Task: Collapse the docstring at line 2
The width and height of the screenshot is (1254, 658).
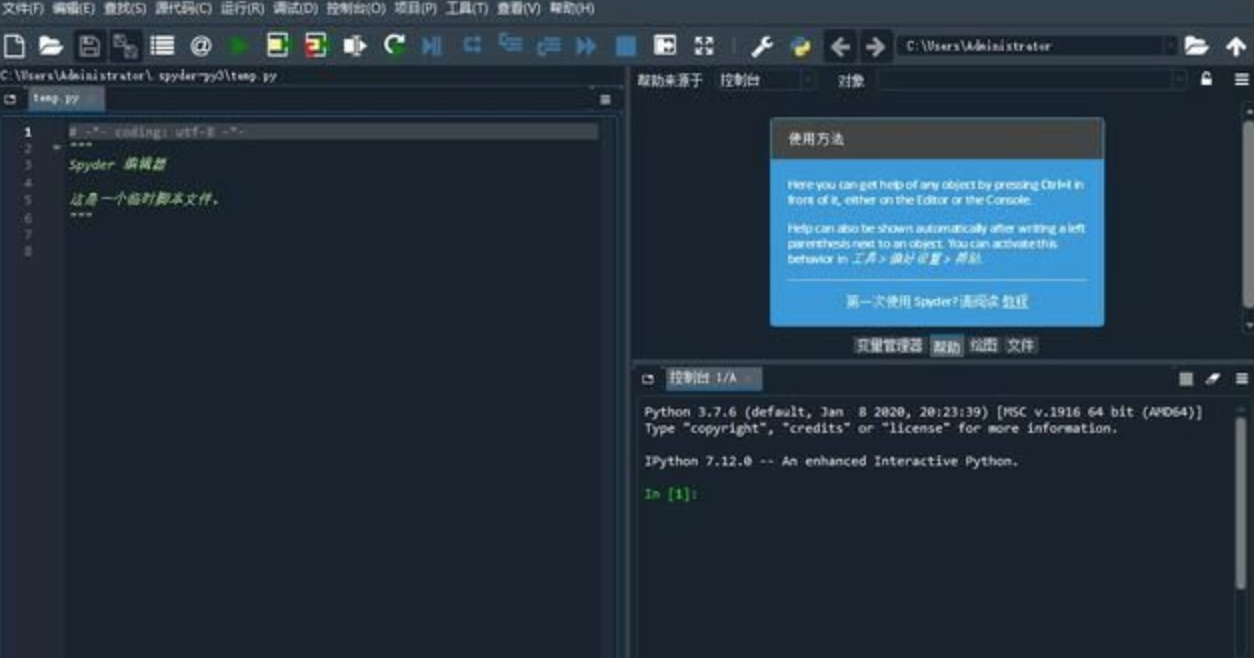Action: (56, 147)
